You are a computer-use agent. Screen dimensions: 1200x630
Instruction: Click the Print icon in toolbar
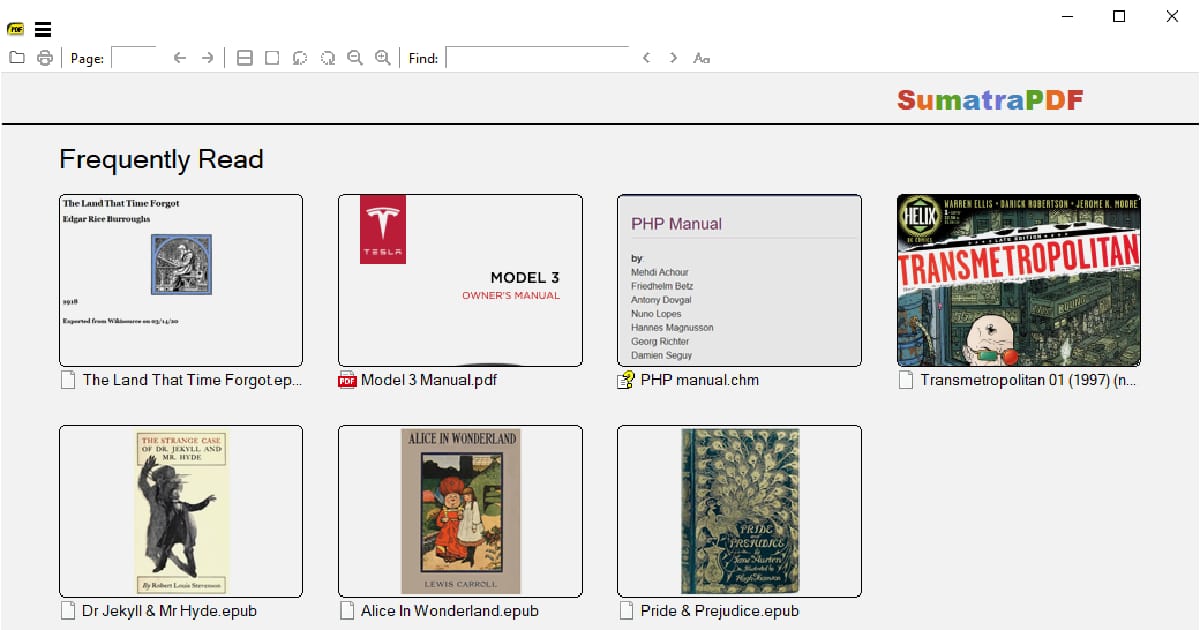click(45, 58)
